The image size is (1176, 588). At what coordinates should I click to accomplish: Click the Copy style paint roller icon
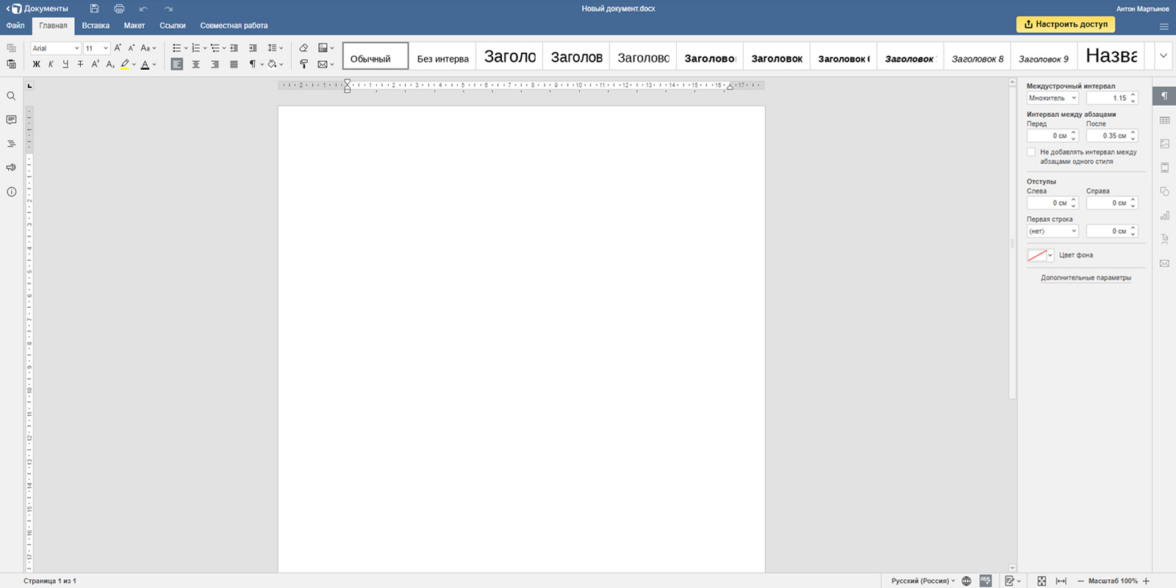point(304,64)
